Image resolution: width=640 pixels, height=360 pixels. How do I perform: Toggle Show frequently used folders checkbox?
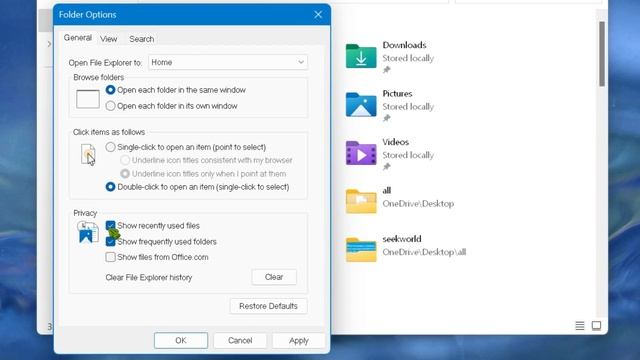pyautogui.click(x=110, y=242)
